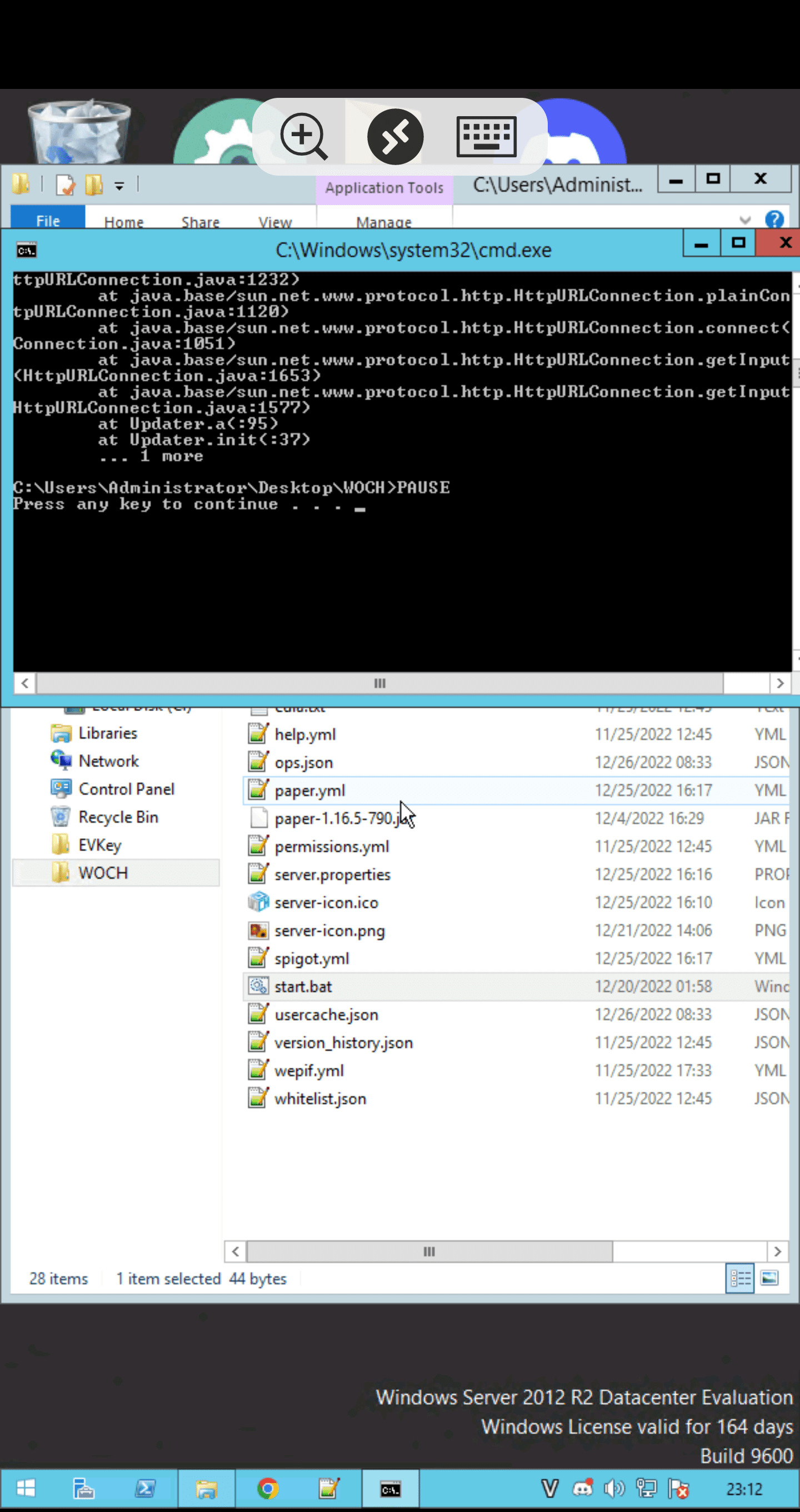Switch to the Home ribbon tab
Image resolution: width=800 pixels, height=1512 pixels.
click(124, 222)
